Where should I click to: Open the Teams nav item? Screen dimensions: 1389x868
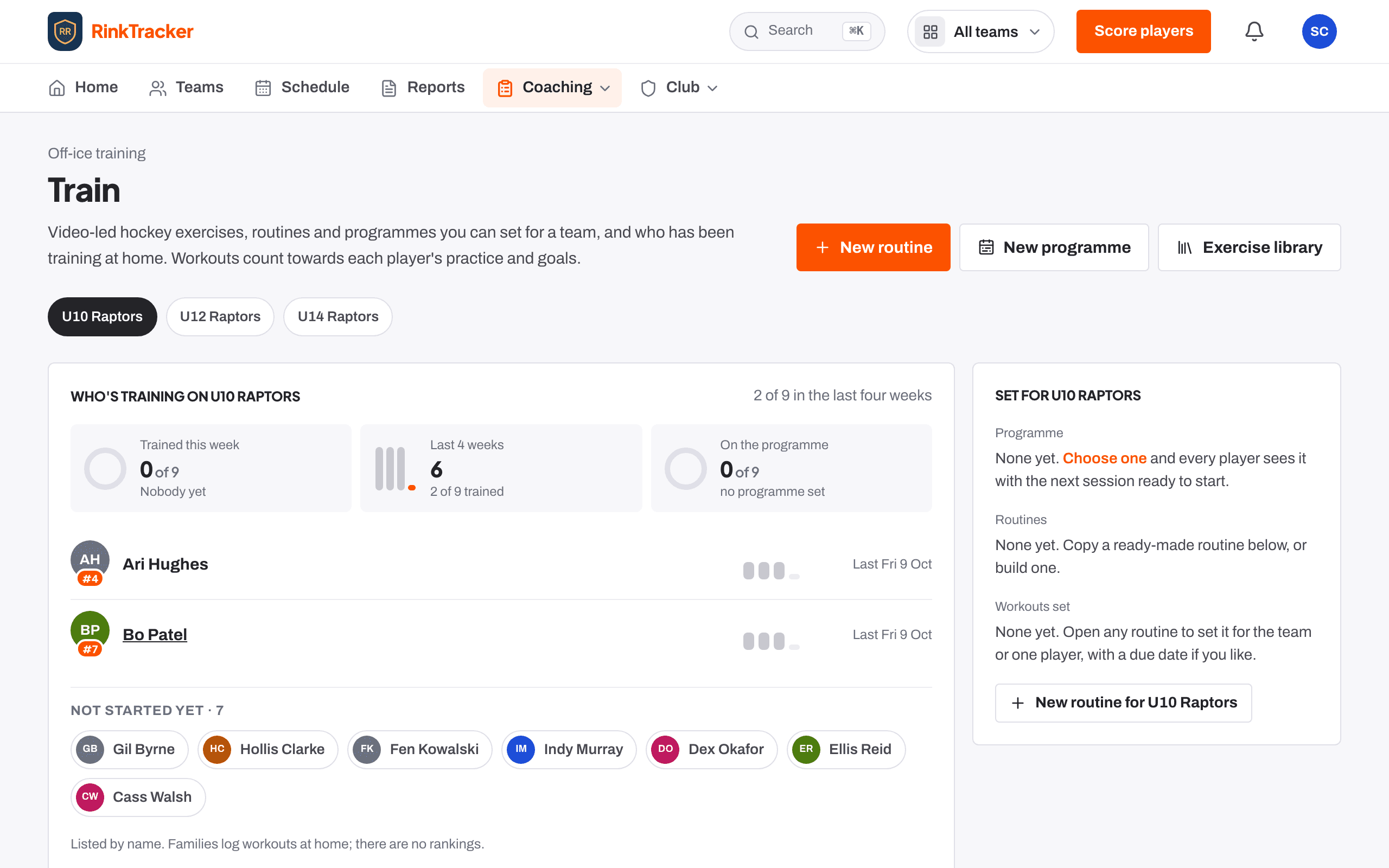tap(187, 87)
